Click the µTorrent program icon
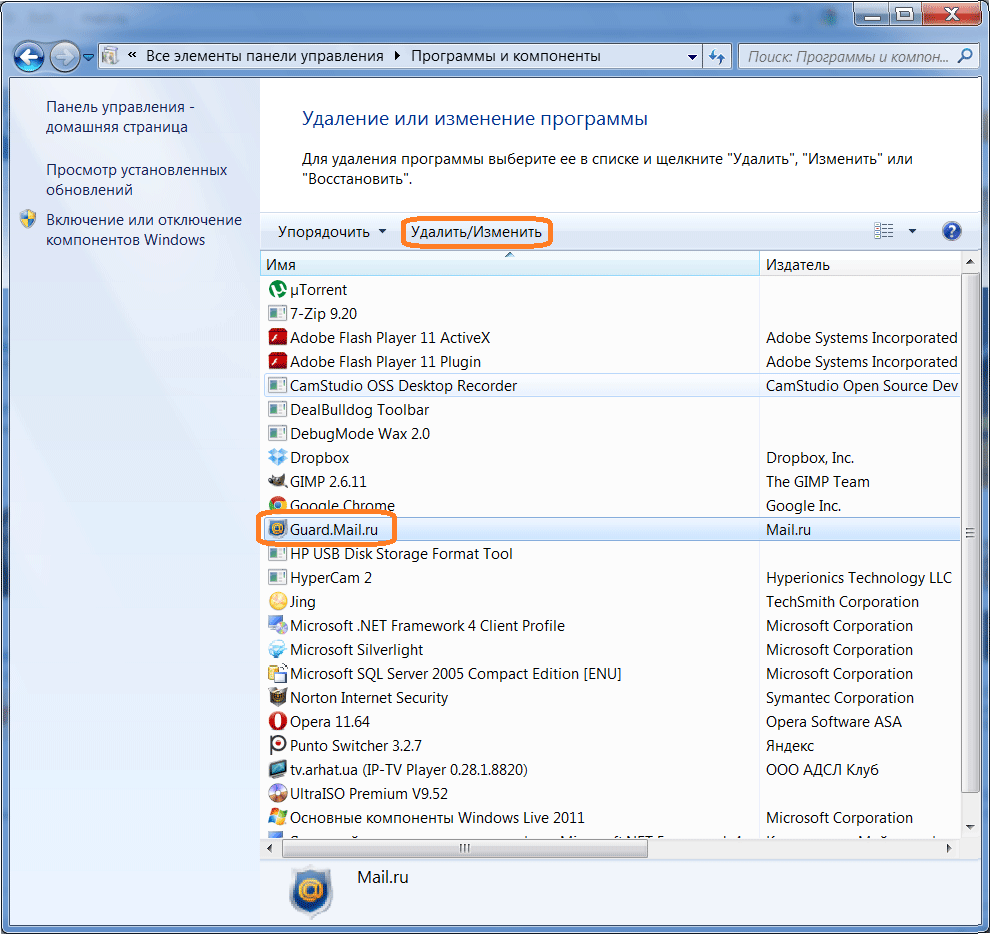 (277, 289)
